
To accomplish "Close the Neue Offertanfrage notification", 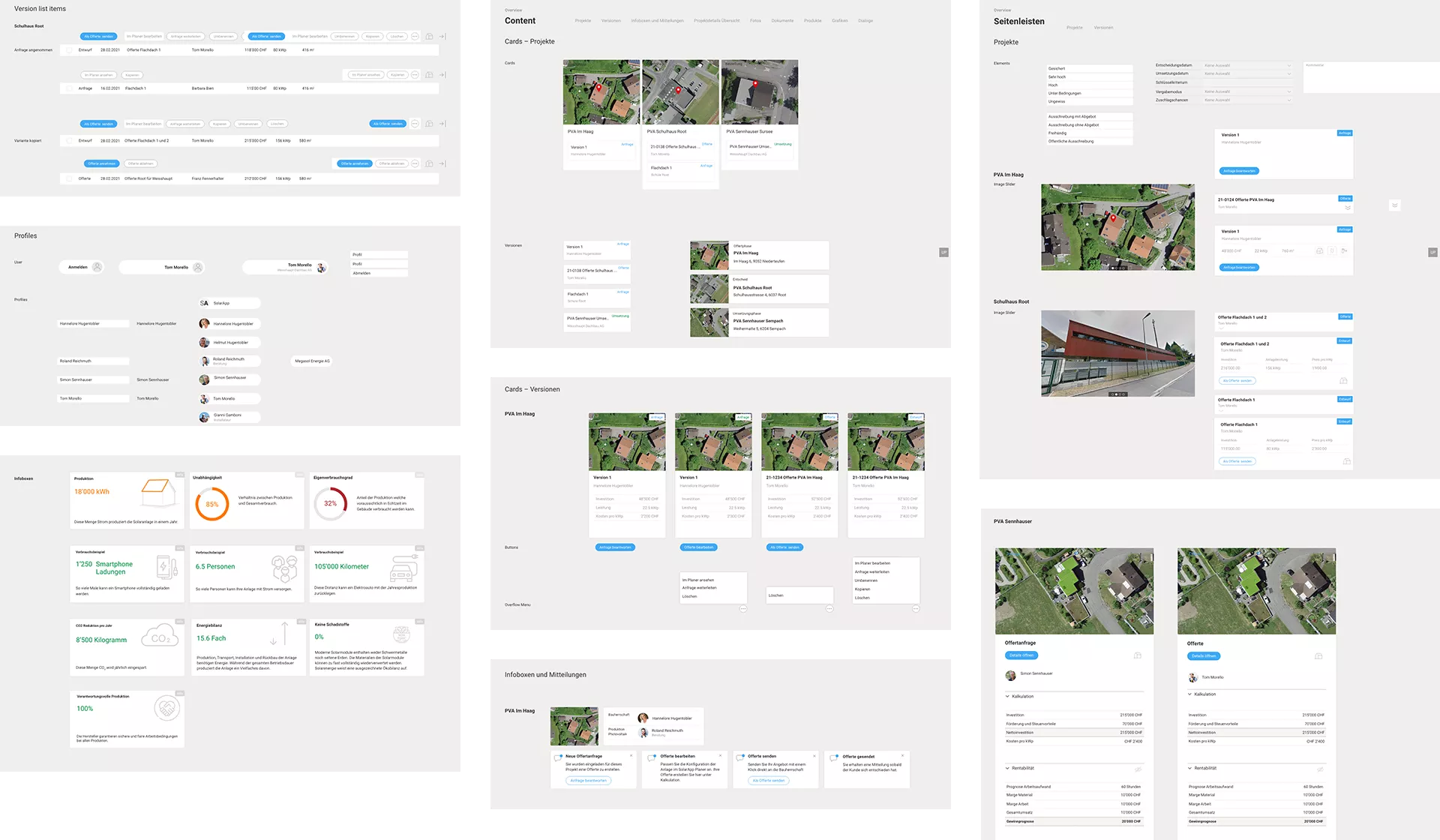I will coord(631,756).
